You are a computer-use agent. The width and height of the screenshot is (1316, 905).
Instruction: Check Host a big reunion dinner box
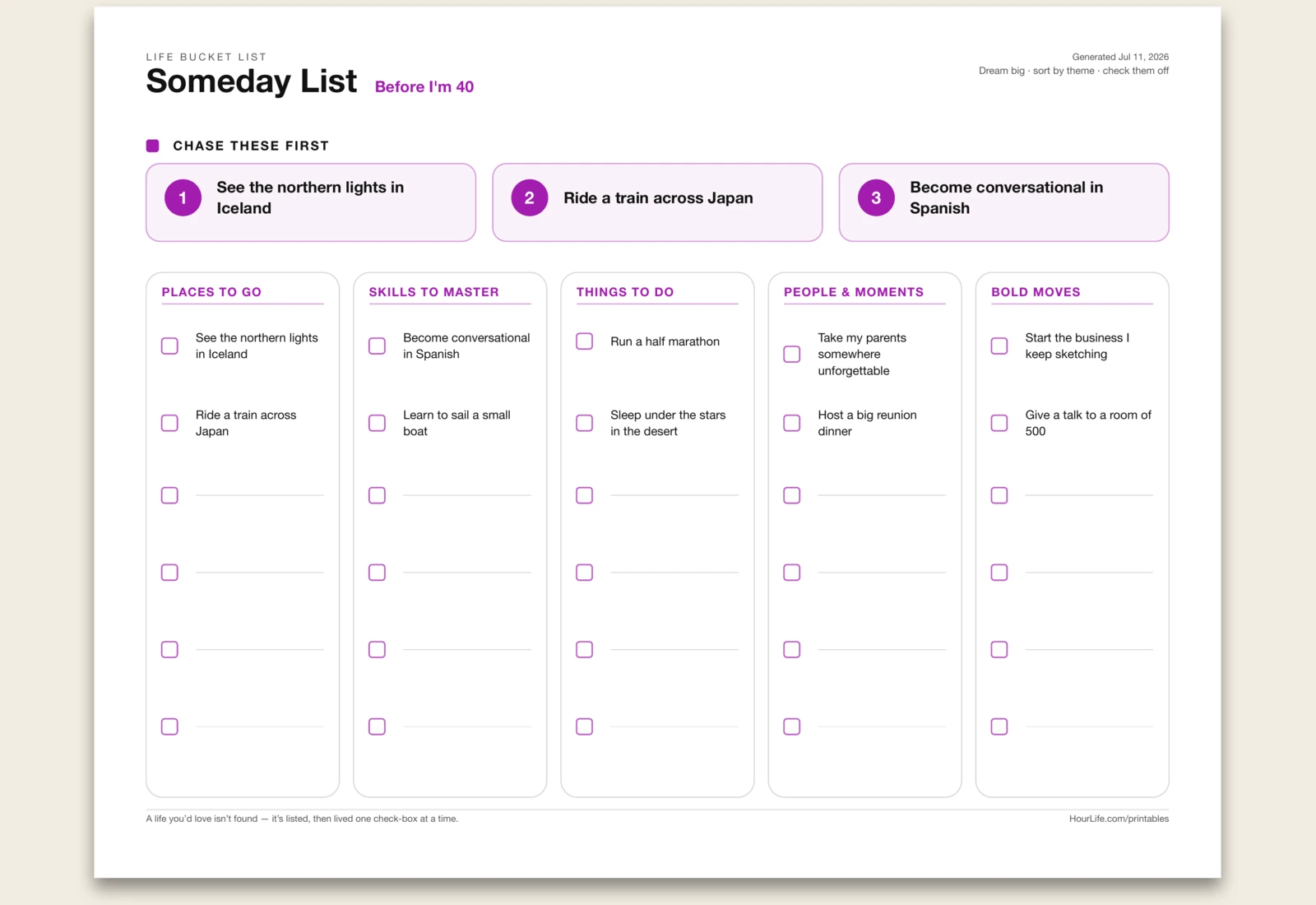(791, 423)
